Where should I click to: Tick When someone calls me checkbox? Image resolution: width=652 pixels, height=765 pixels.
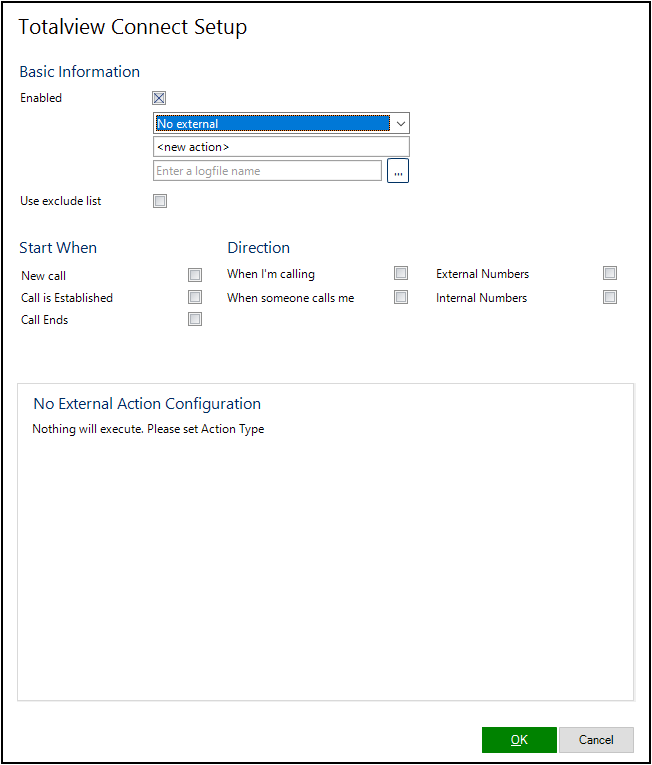(401, 297)
